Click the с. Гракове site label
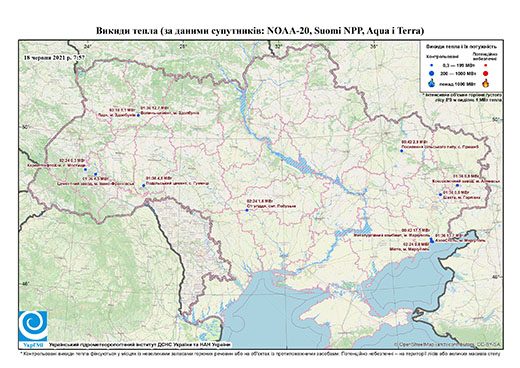The width and height of the screenshot is (520, 368). (440, 146)
